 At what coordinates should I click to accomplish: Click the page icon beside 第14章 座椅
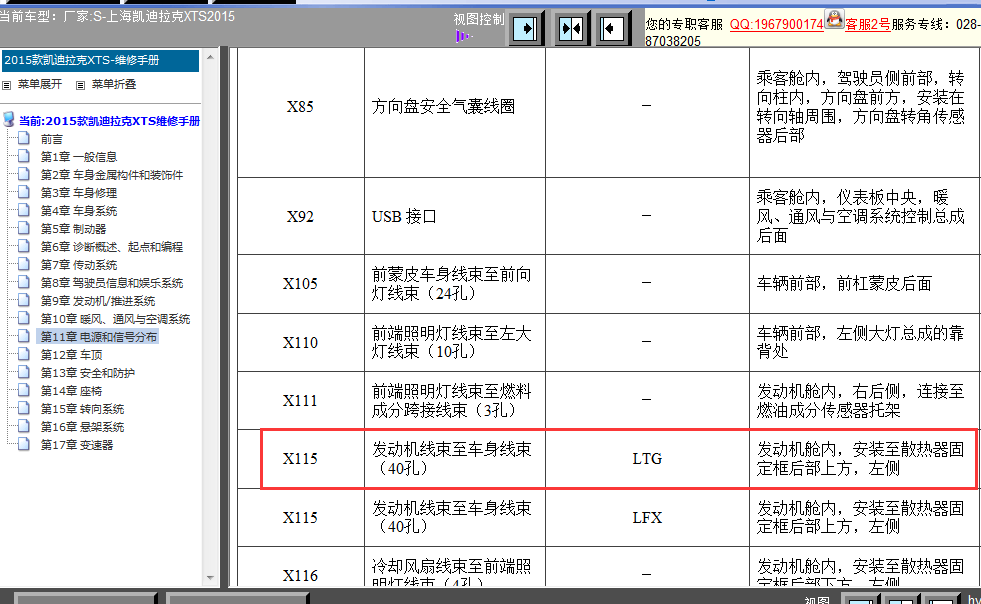point(24,390)
